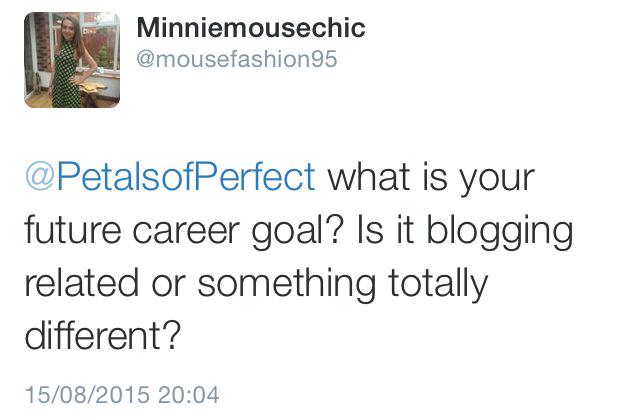
Task: Click the person's face in the avatar
Action: [x=68, y=27]
